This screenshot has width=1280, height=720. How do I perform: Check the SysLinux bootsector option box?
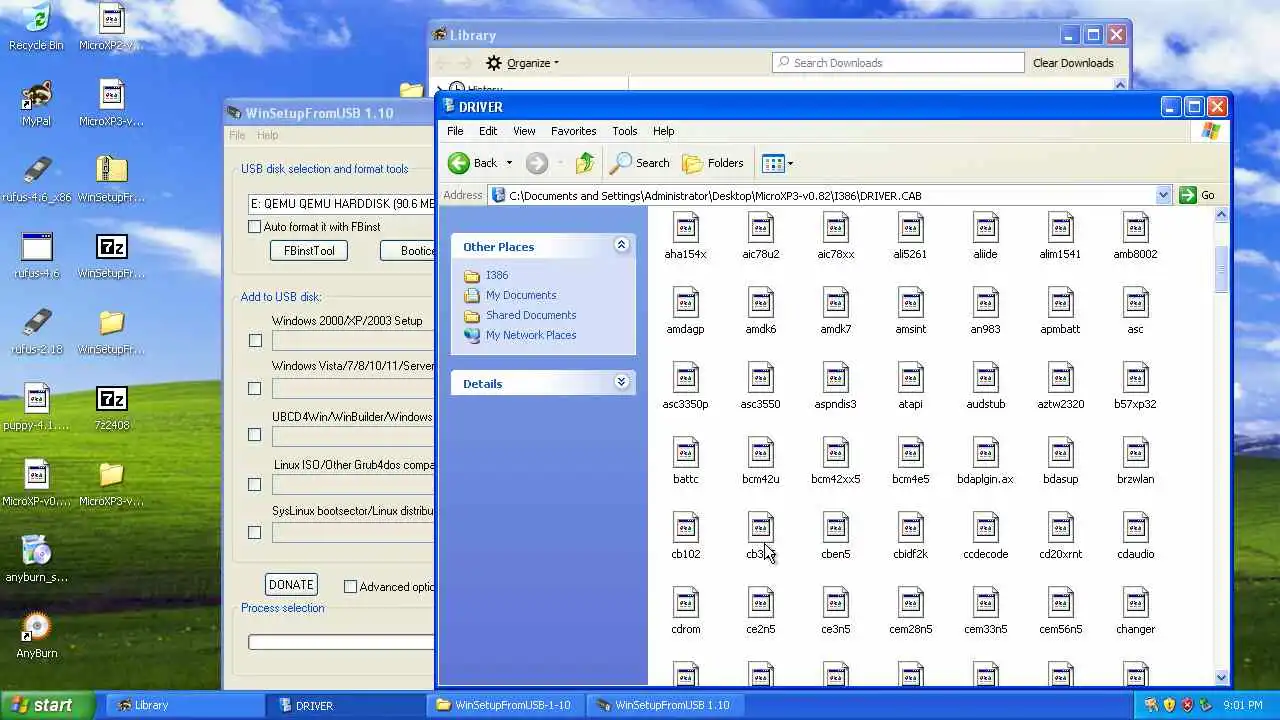[255, 532]
